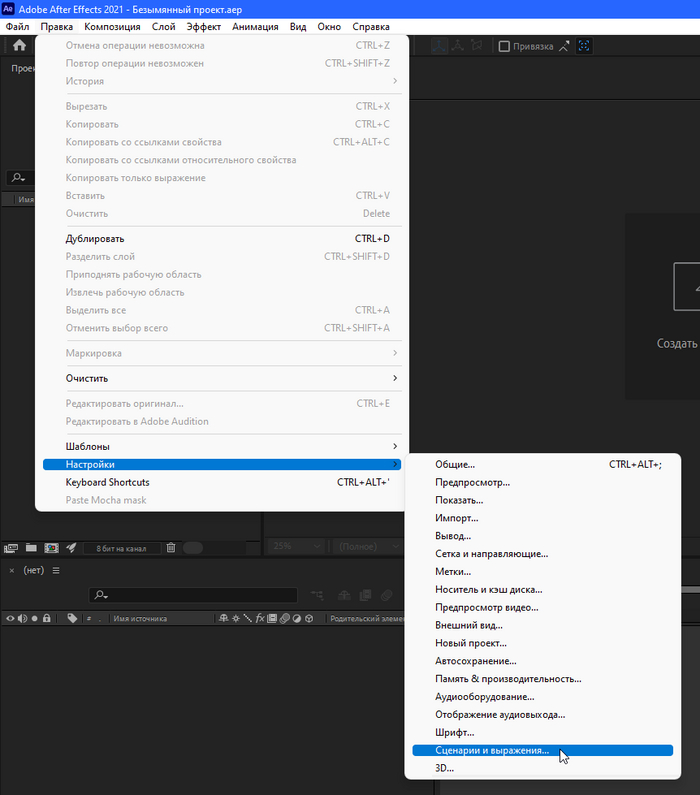The image size is (700, 795).
Task: Click the new composition icon in Project panel
Action: point(50,548)
